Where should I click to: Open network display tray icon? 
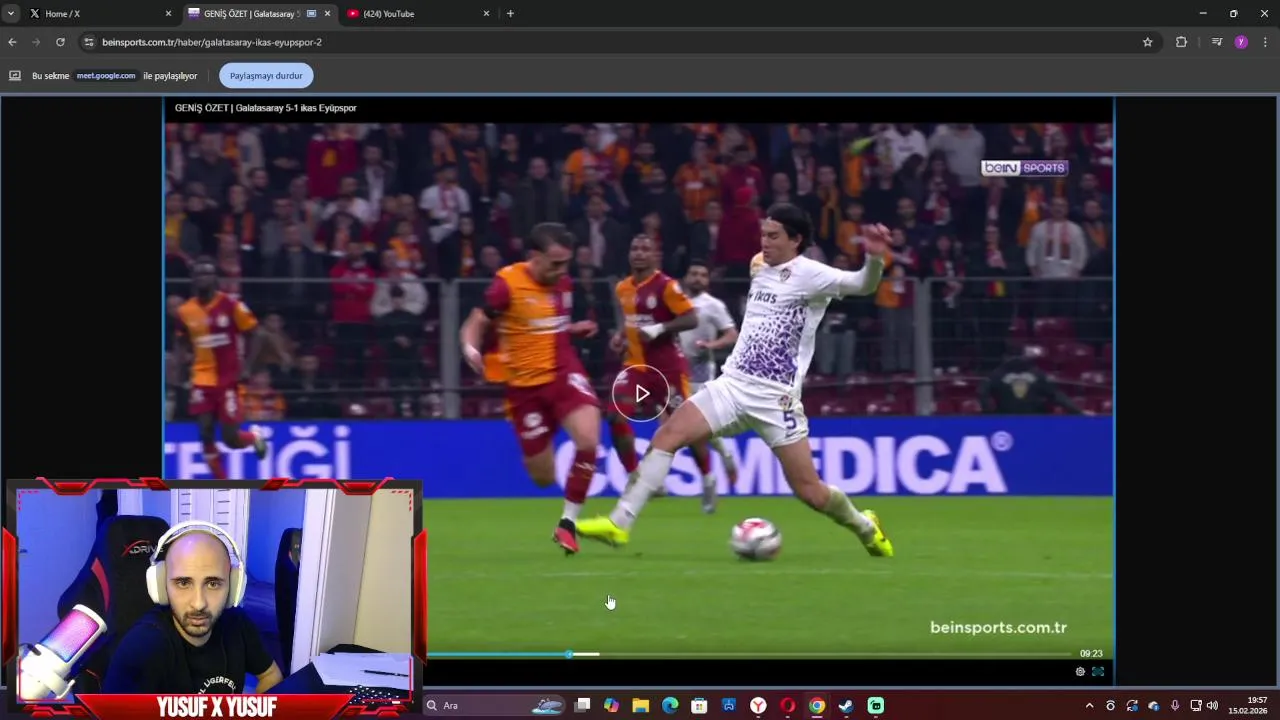1196,705
